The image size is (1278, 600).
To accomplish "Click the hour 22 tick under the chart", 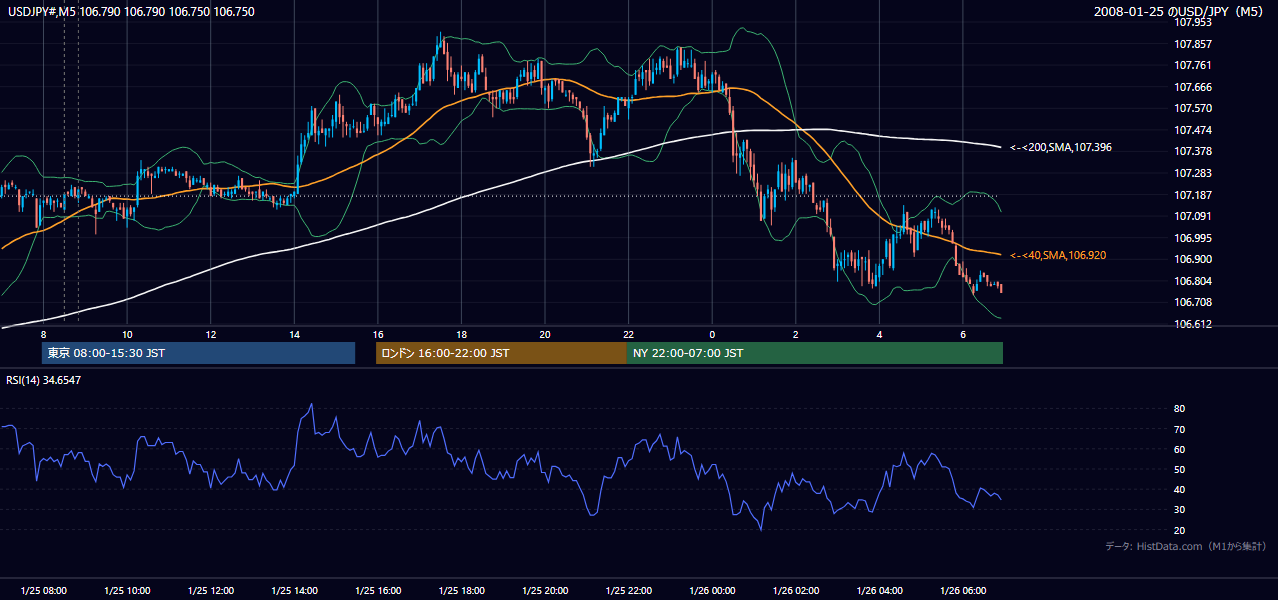I will click(x=628, y=334).
